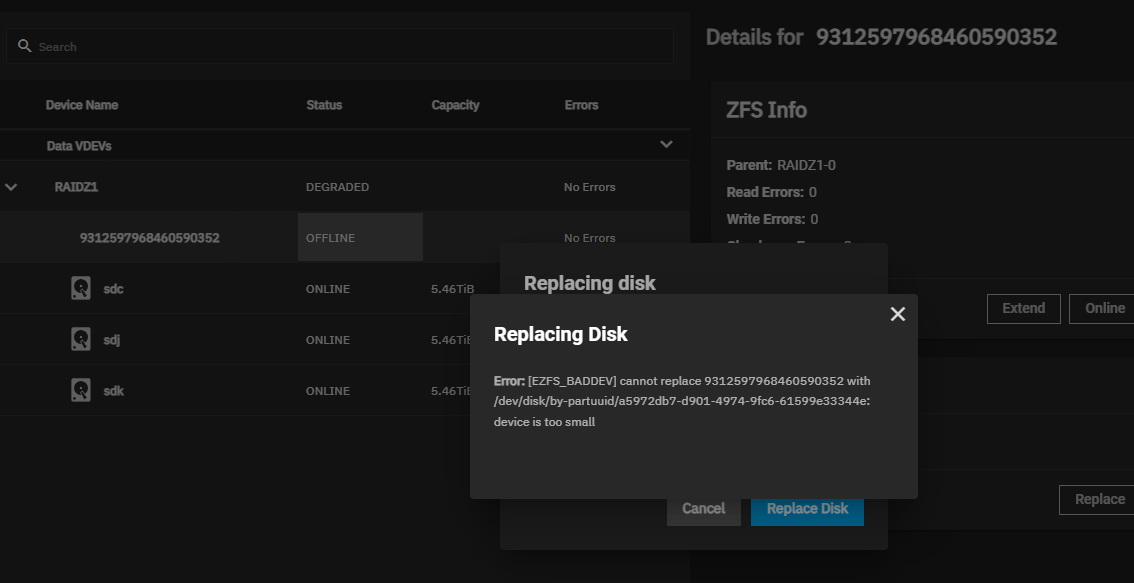This screenshot has height=583, width=1134.
Task: Click the Write Errors: 0 line
Action: 772,218
